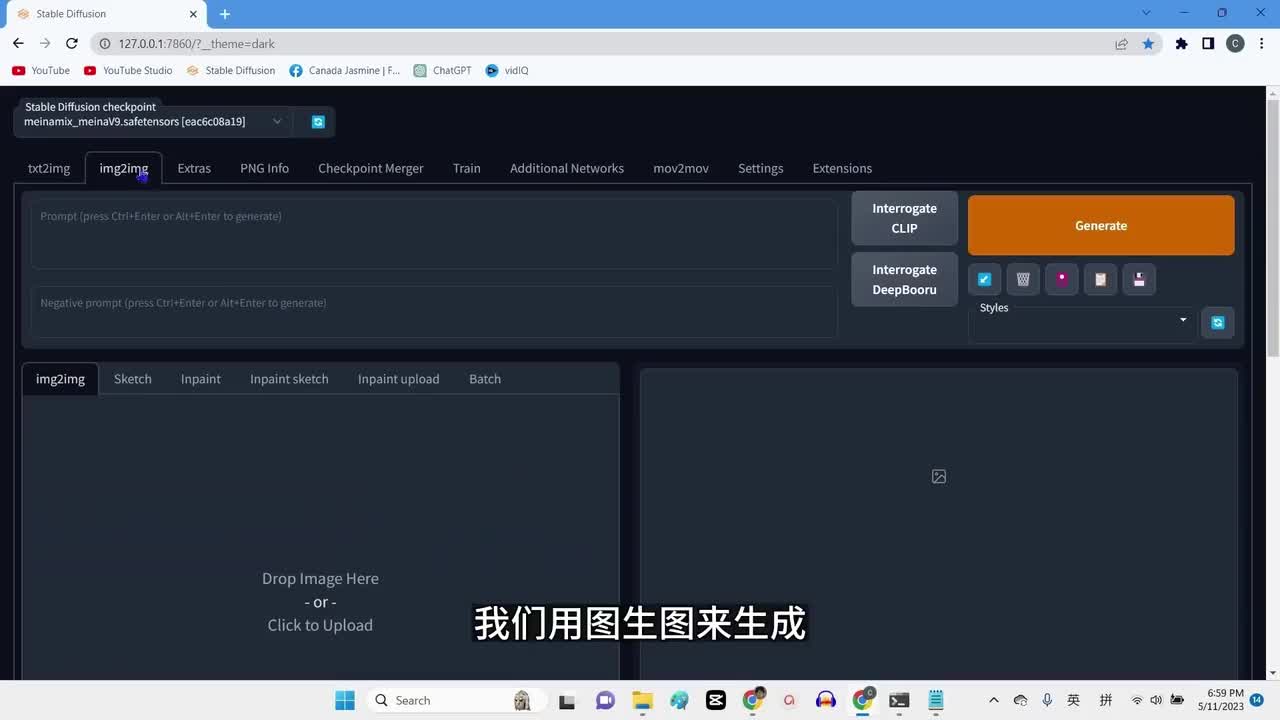This screenshot has width=1280, height=720.
Task: Click the blue arrow read-prompt icon button
Action: click(x=984, y=280)
